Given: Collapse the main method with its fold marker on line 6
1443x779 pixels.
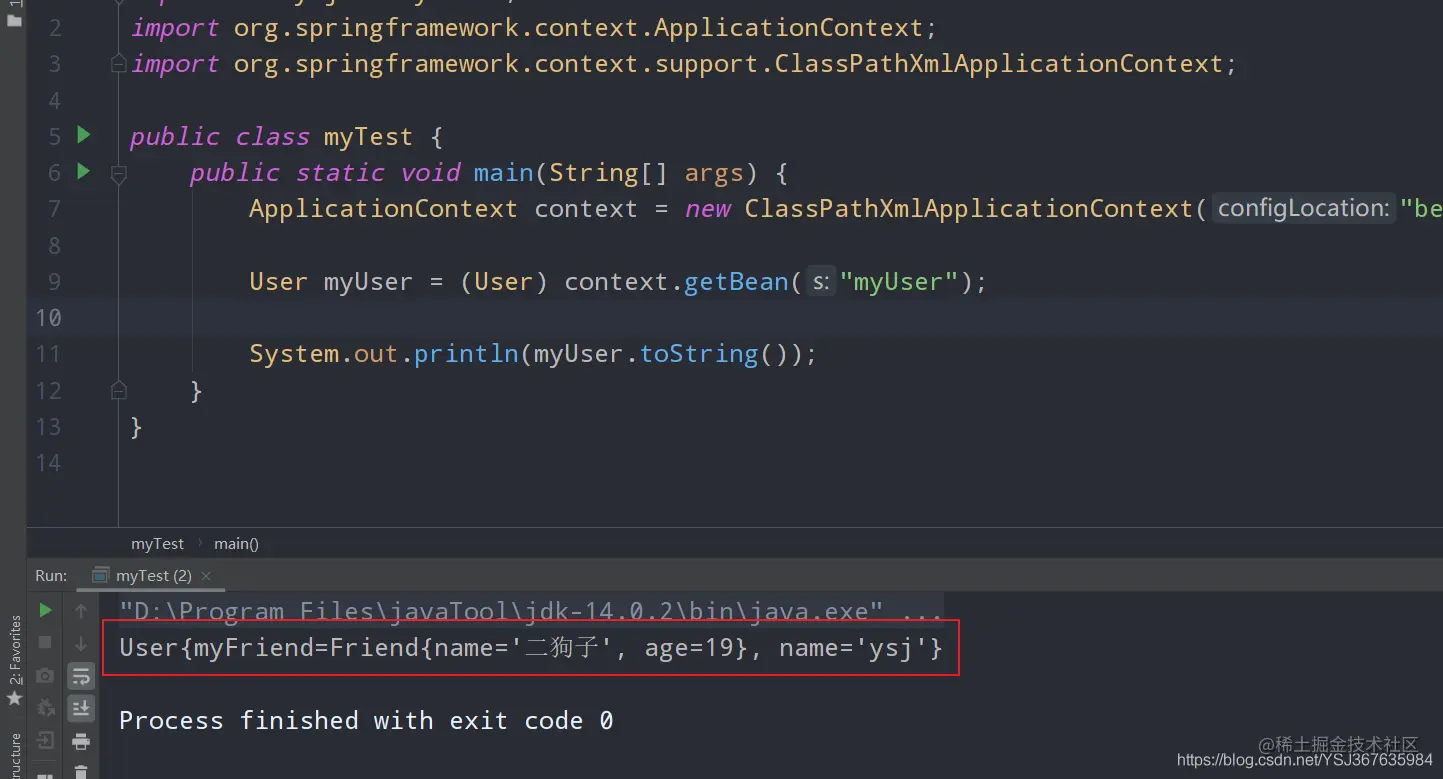Looking at the screenshot, I should click(x=118, y=173).
